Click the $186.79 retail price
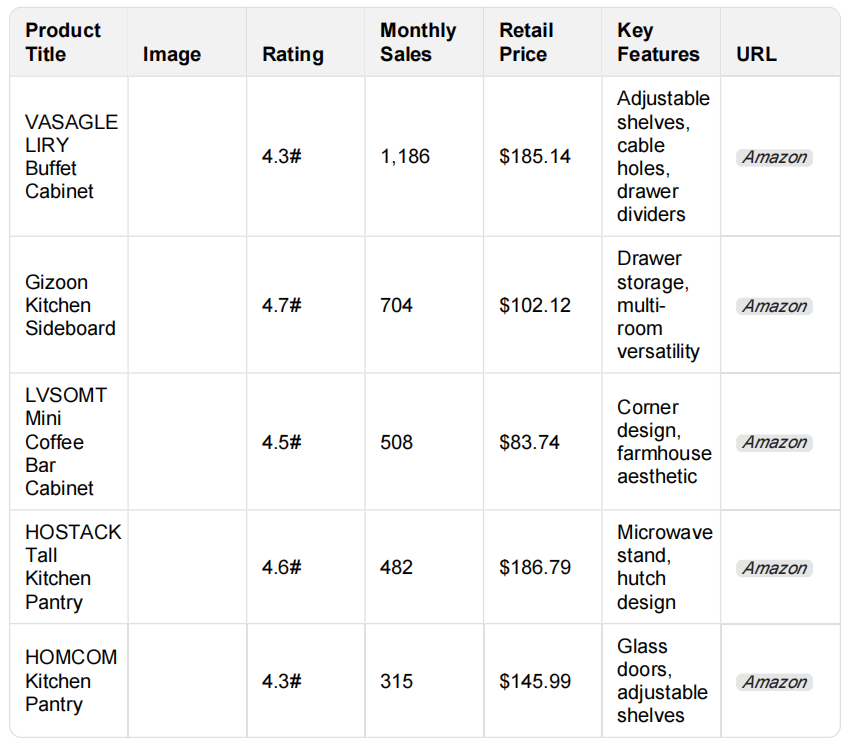Screen dimensions: 852x746 coord(535,567)
